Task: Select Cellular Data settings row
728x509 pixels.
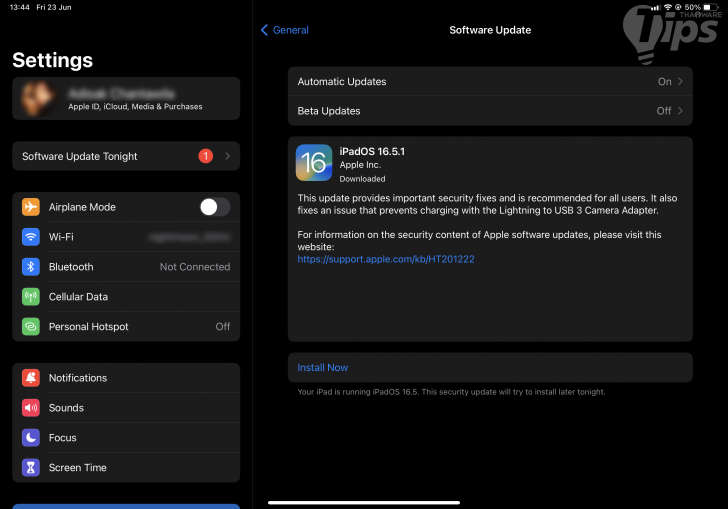Action: point(126,296)
